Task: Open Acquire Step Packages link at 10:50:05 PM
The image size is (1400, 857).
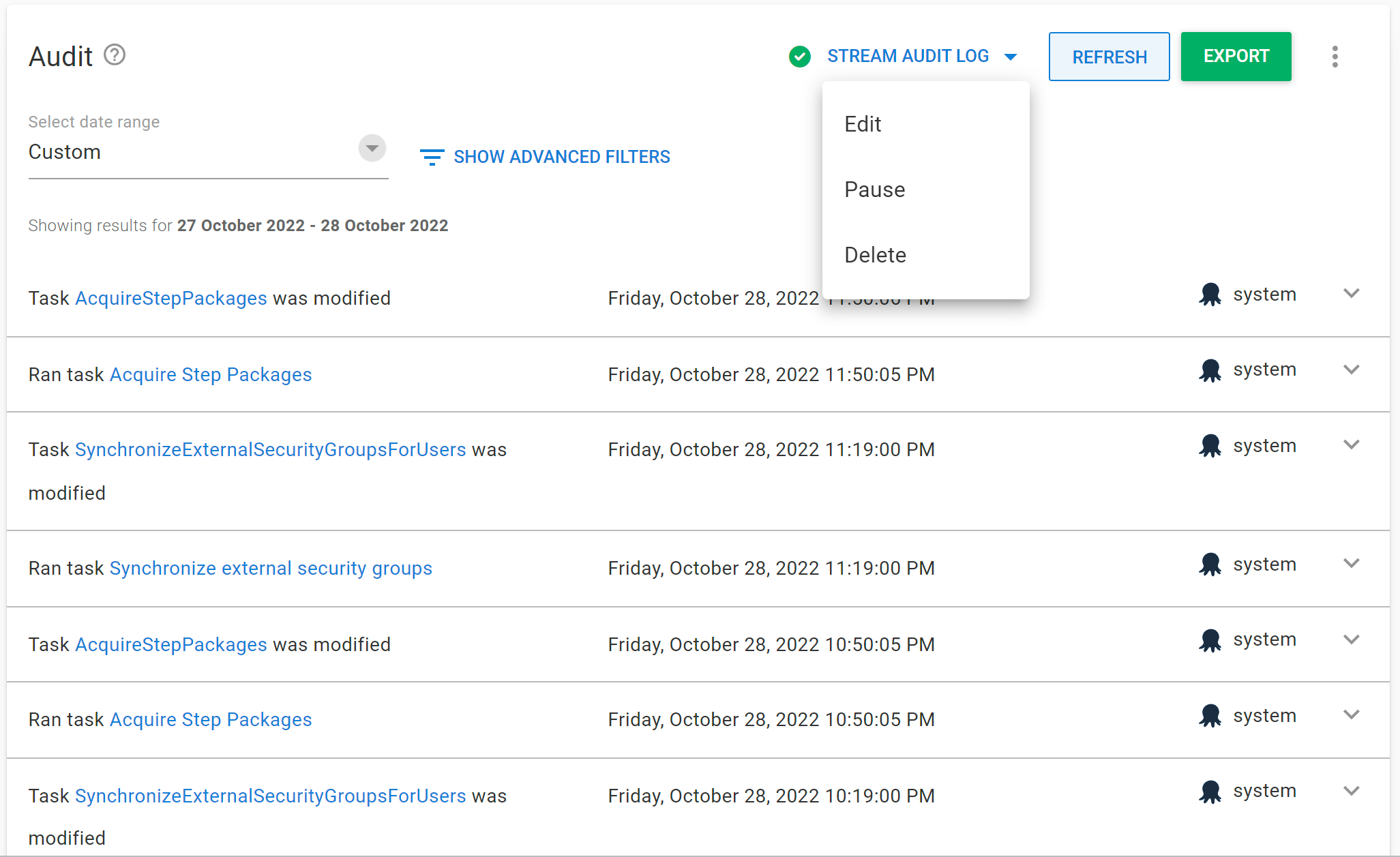Action: [x=211, y=720]
